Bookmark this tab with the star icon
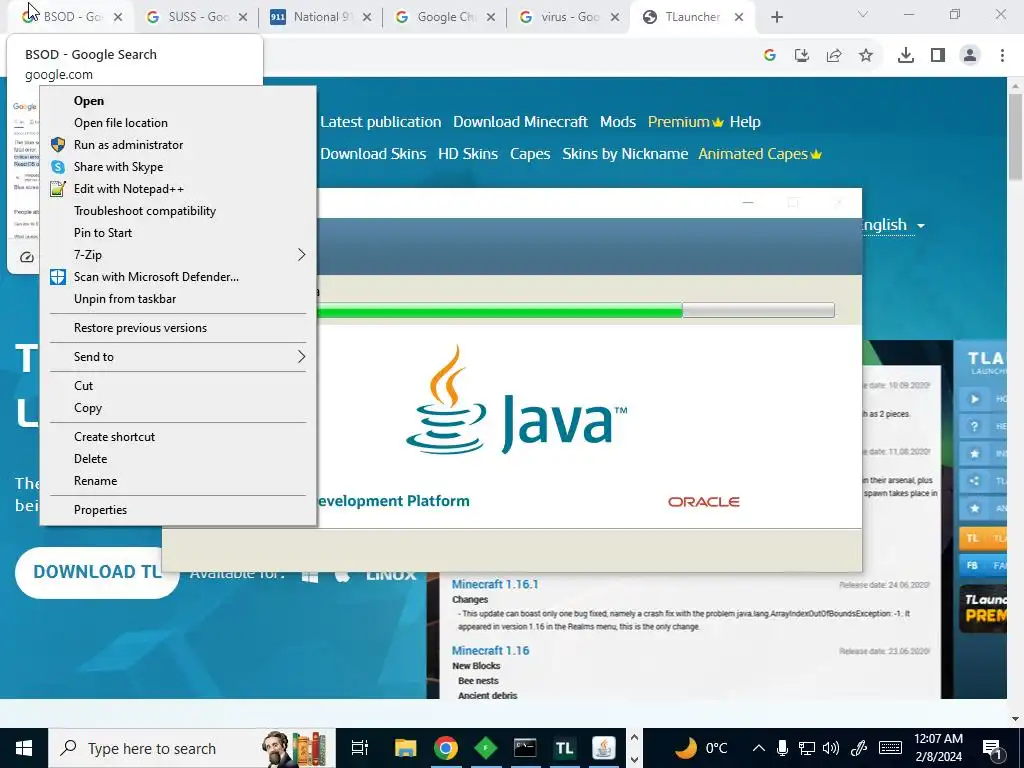 click(866, 56)
